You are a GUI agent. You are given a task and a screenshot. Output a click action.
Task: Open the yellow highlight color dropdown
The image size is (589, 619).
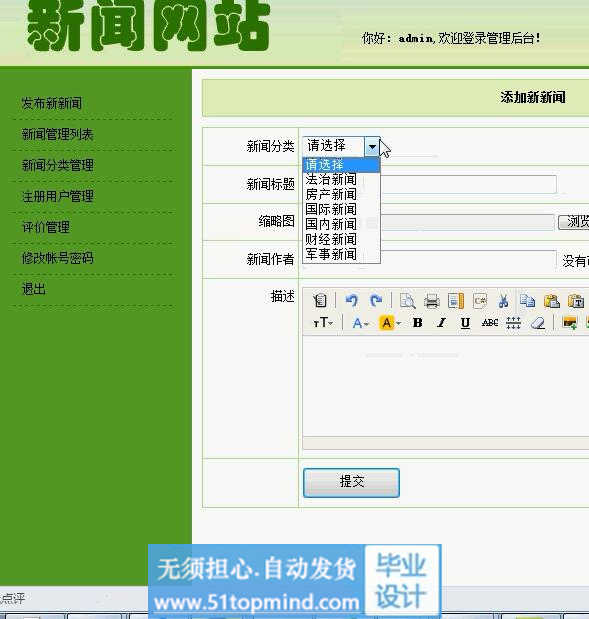tap(390, 323)
